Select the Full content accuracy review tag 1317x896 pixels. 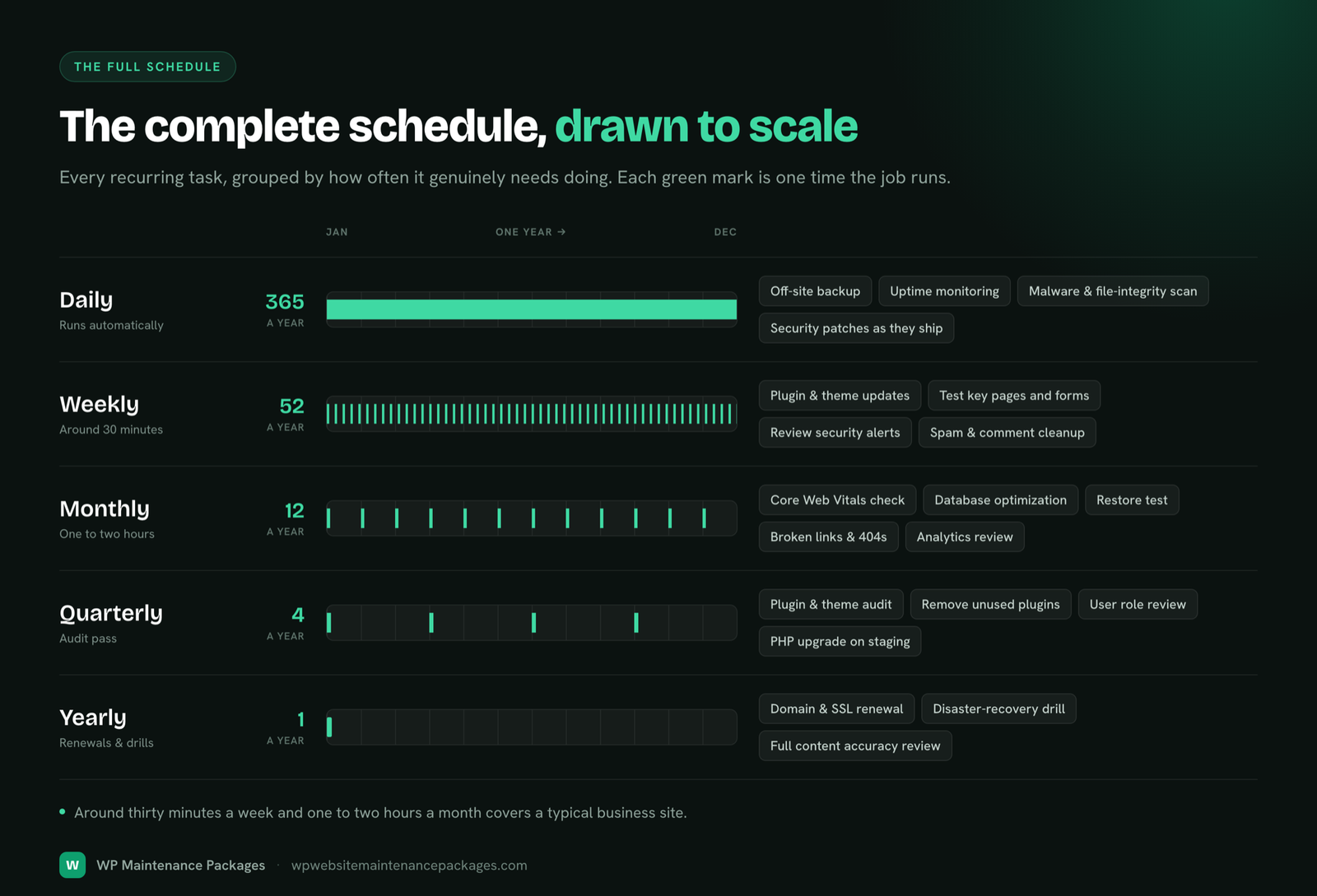pos(855,746)
